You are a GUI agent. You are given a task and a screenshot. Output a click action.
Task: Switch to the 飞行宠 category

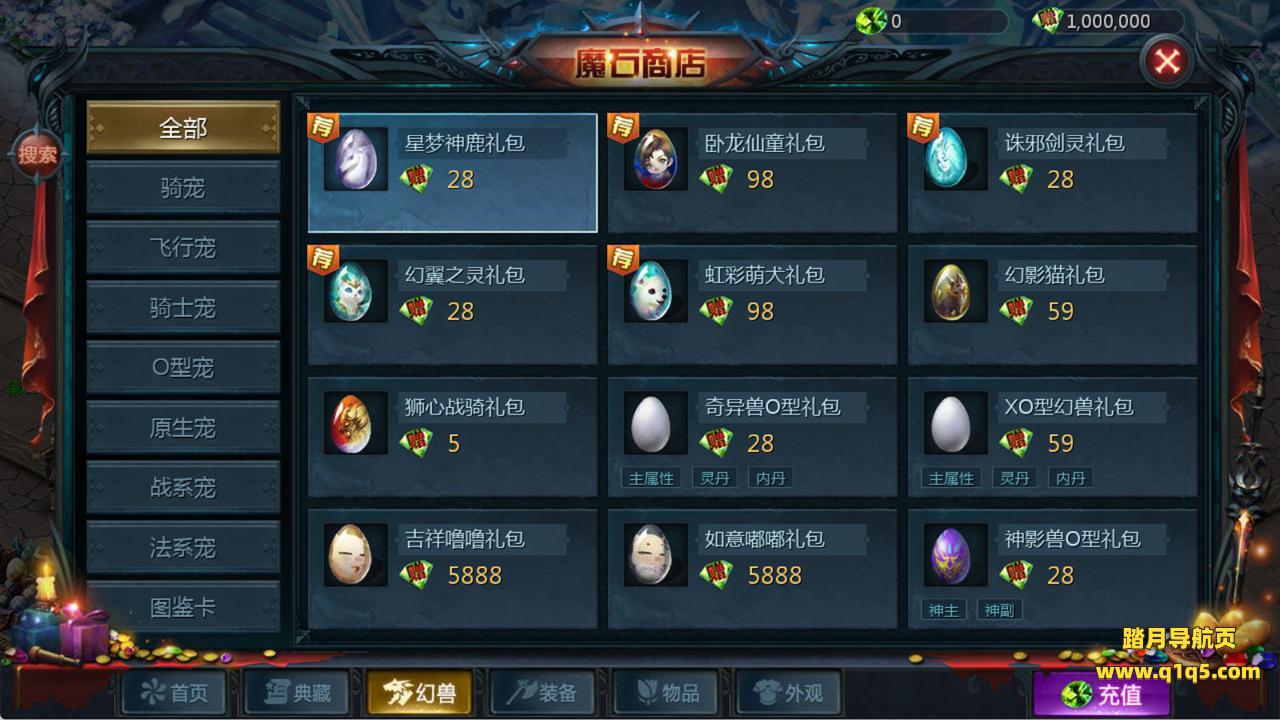(x=183, y=248)
